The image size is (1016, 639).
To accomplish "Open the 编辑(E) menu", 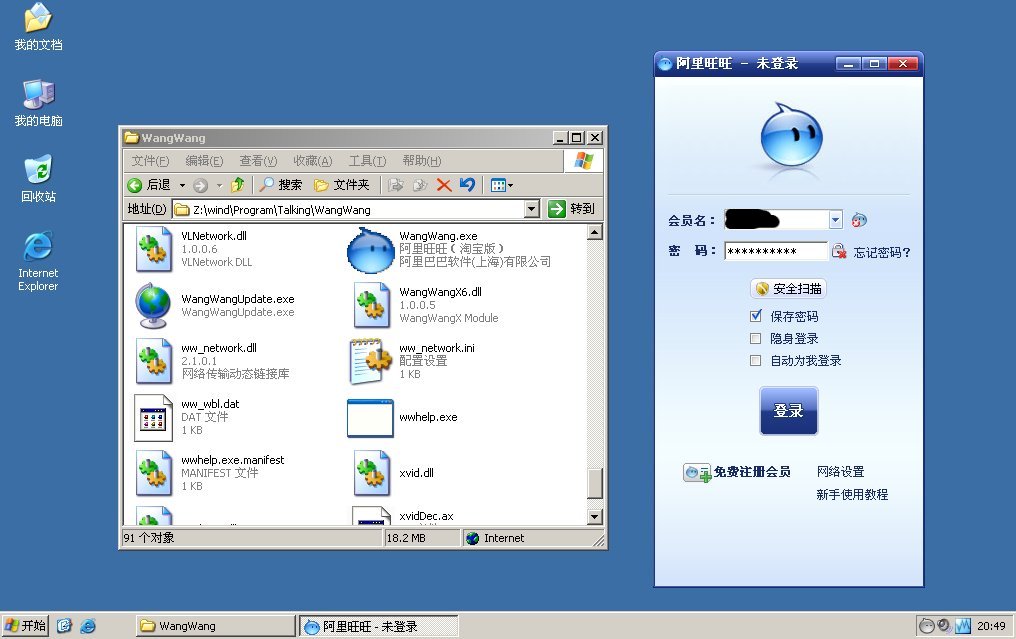I will [204, 161].
